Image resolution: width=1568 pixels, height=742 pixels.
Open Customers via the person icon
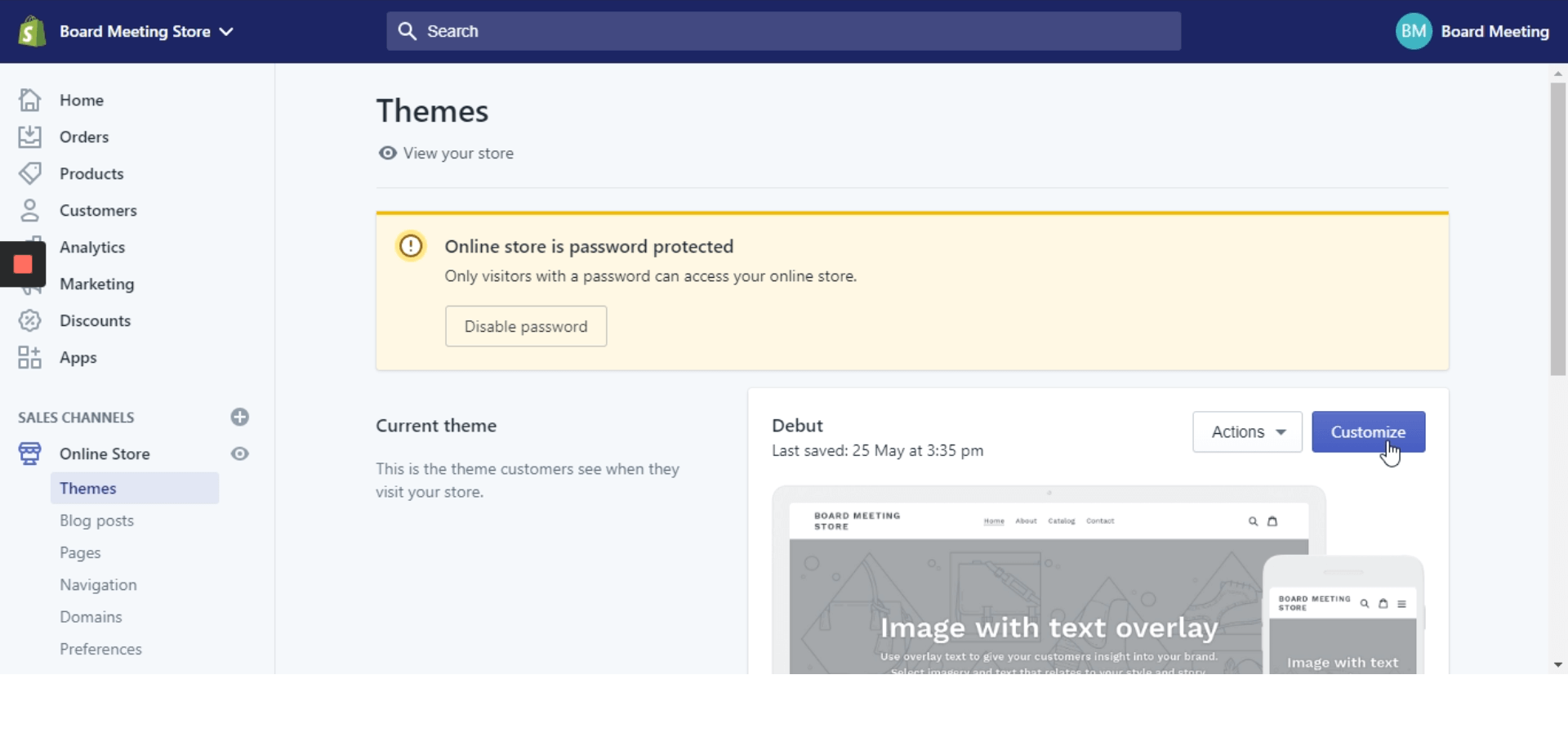point(29,210)
